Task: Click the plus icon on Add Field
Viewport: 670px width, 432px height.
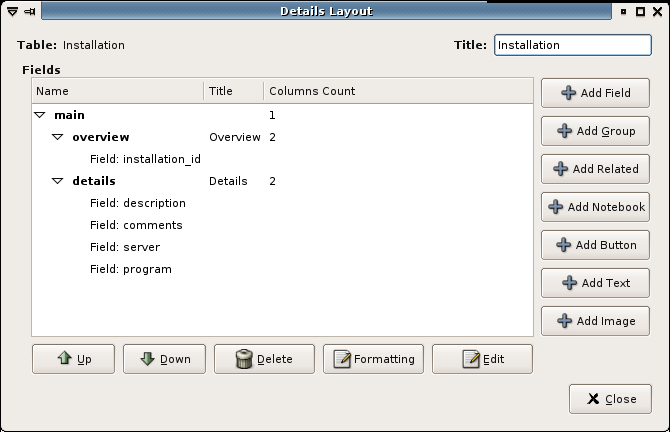Action: [x=569, y=93]
